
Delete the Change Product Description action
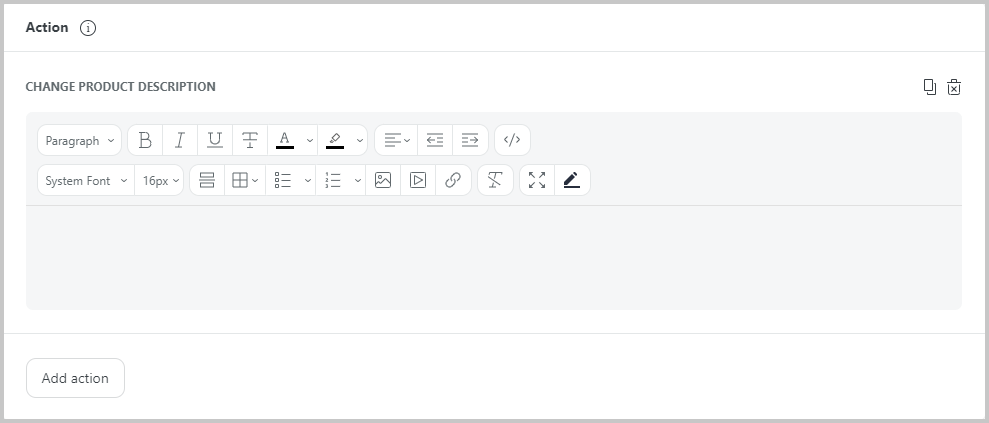(x=954, y=87)
